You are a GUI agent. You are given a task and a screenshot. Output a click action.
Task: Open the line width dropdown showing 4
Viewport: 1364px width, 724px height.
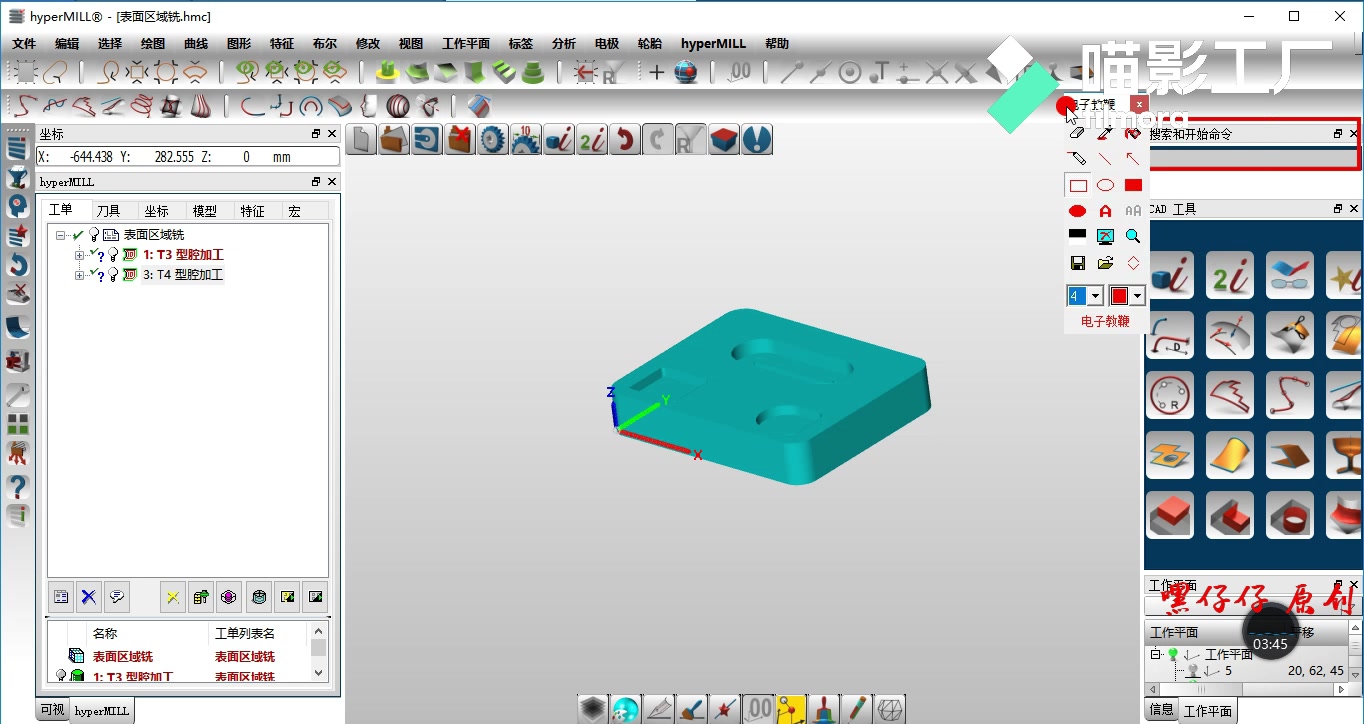1096,296
